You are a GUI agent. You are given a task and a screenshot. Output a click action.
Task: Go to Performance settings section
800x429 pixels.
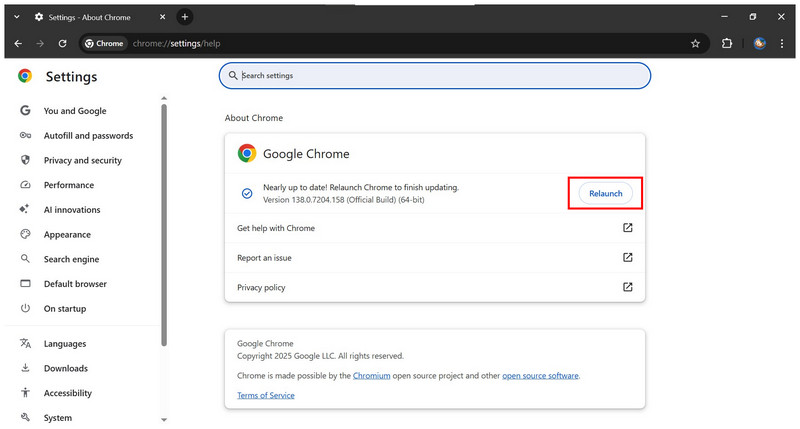click(68, 185)
